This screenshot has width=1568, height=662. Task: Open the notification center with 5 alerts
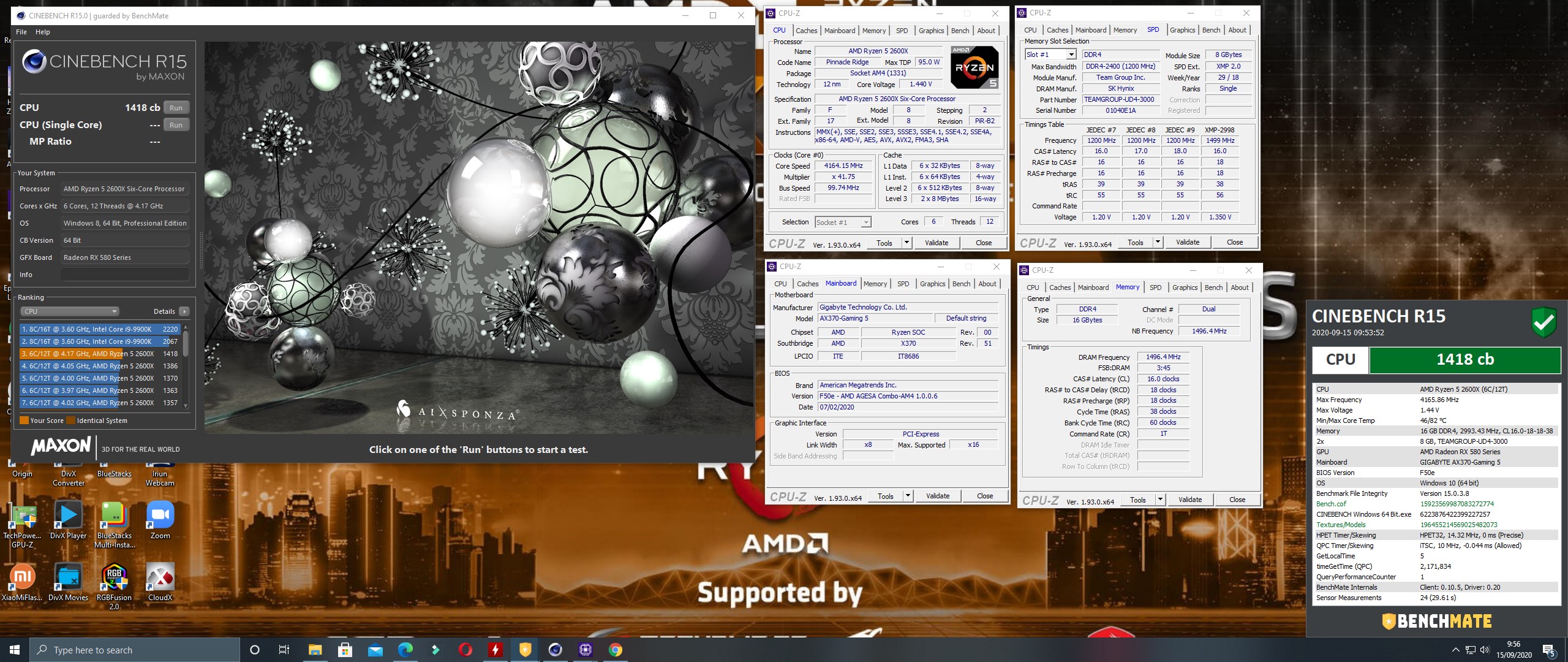pyautogui.click(x=1549, y=650)
